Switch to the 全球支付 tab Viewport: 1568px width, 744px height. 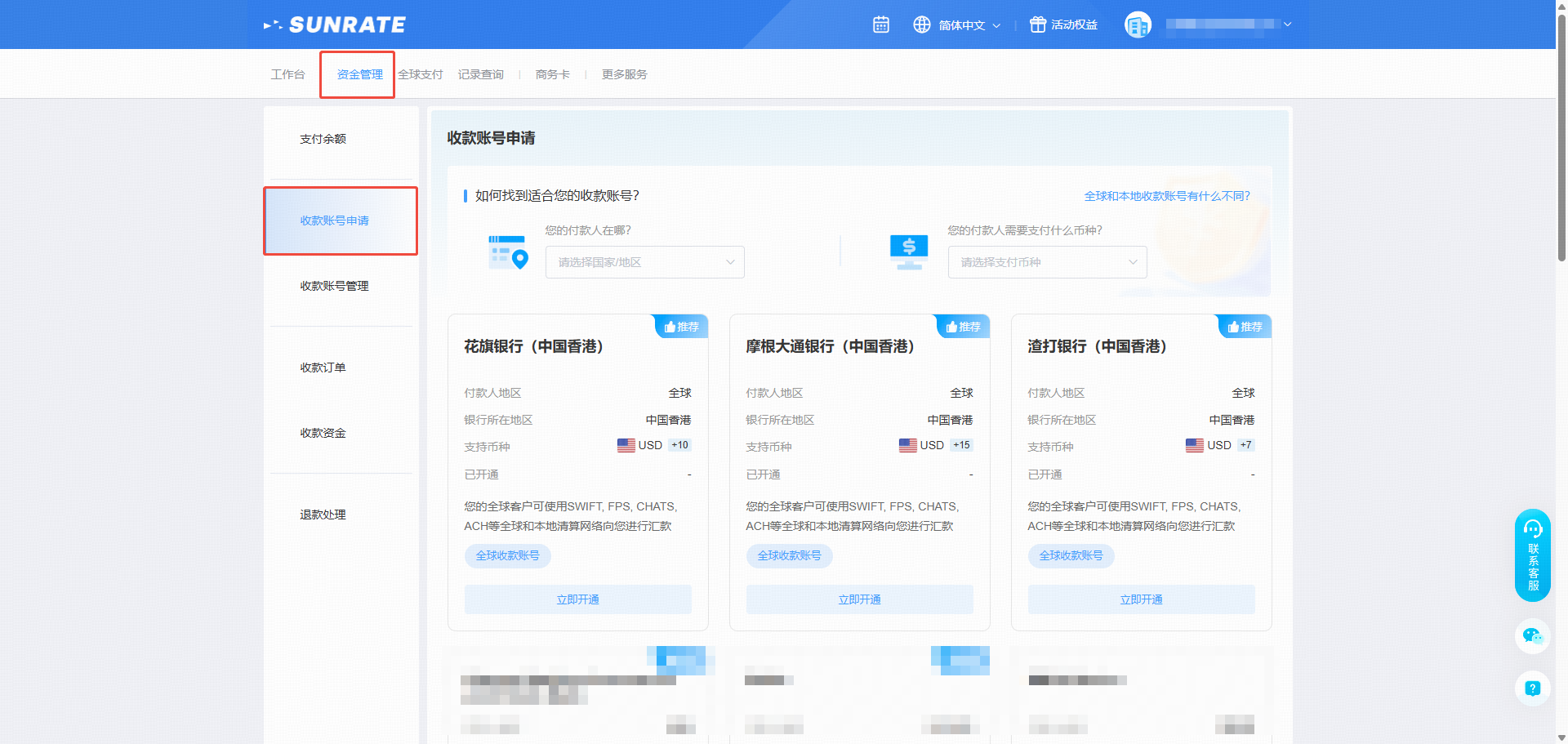coord(421,74)
